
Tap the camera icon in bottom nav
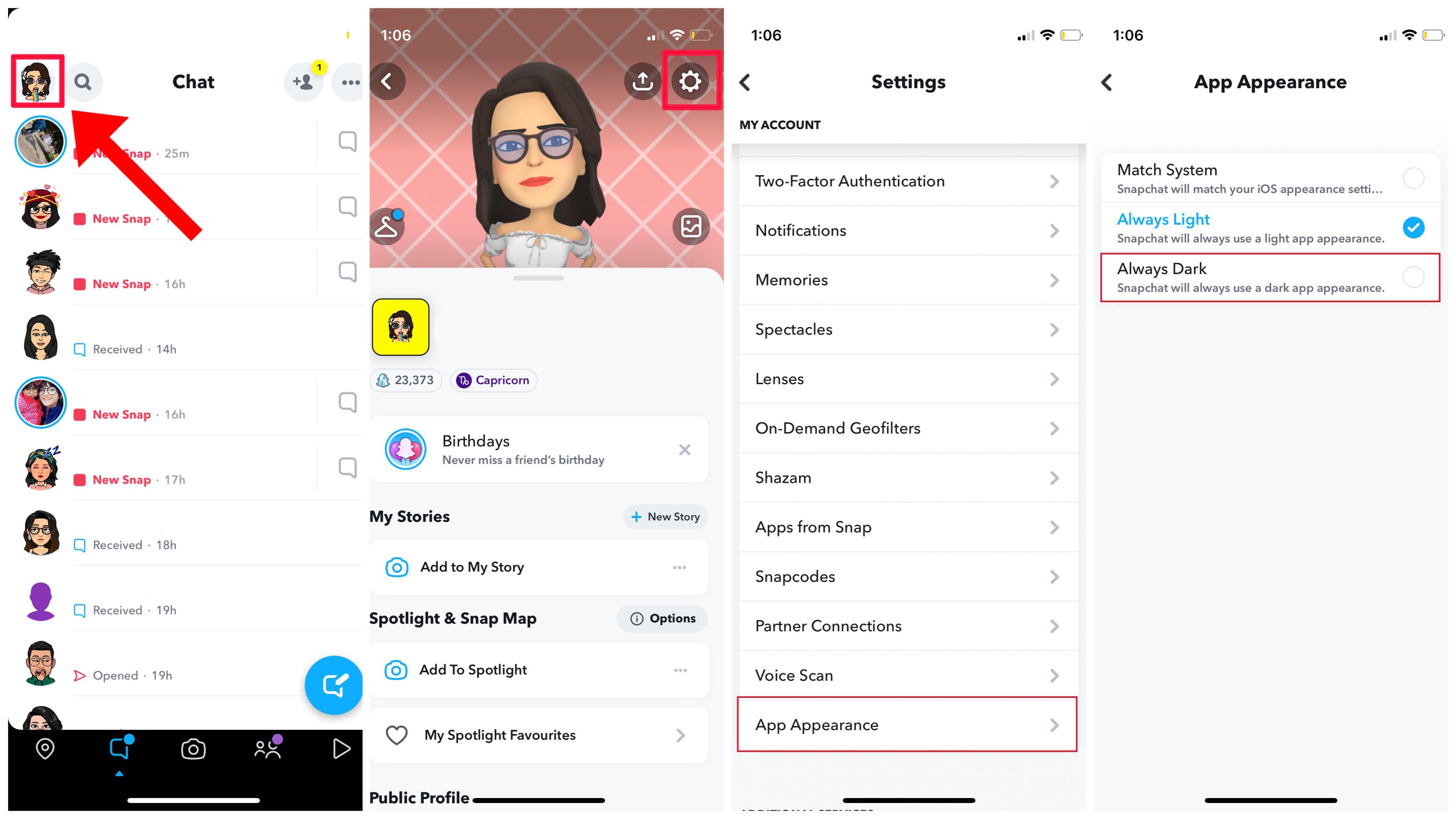point(194,748)
